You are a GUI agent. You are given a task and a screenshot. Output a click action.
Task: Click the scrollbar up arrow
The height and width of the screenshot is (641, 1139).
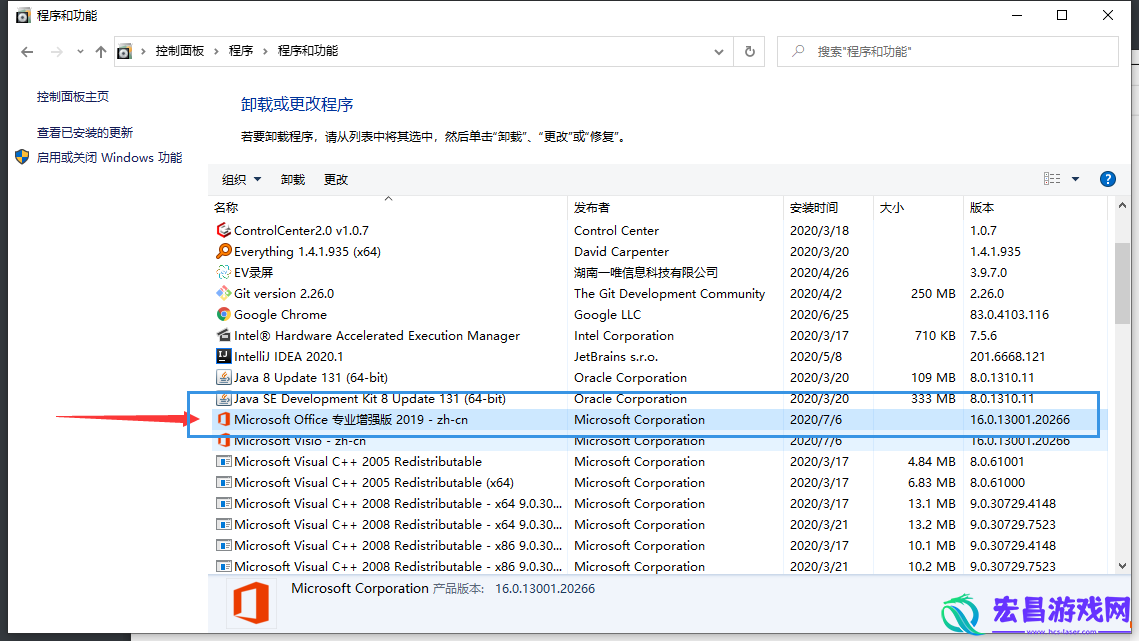point(1122,206)
